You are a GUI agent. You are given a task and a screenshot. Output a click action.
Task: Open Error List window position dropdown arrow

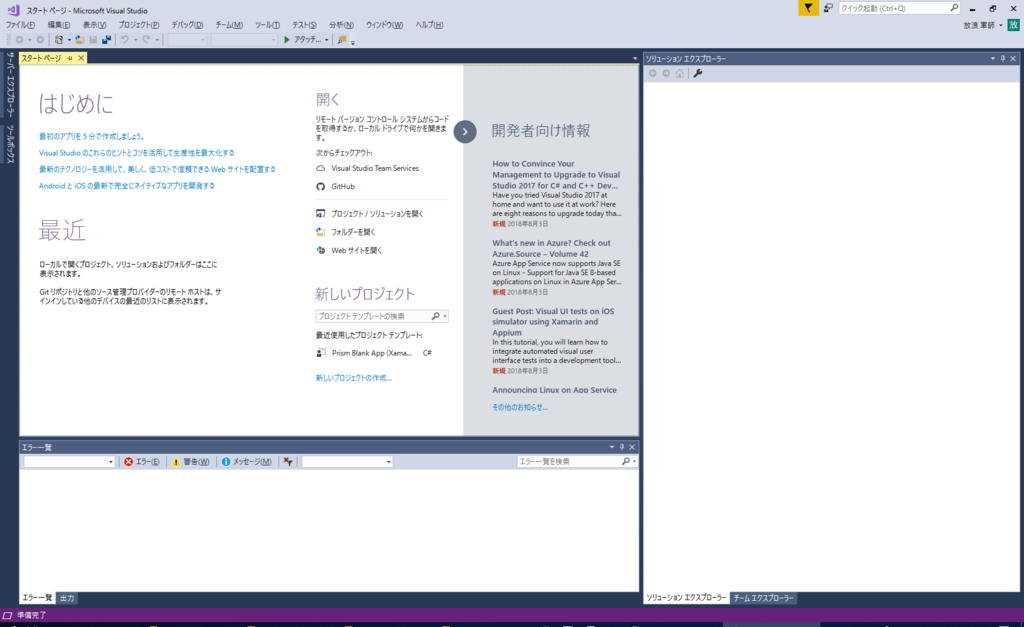coord(612,447)
